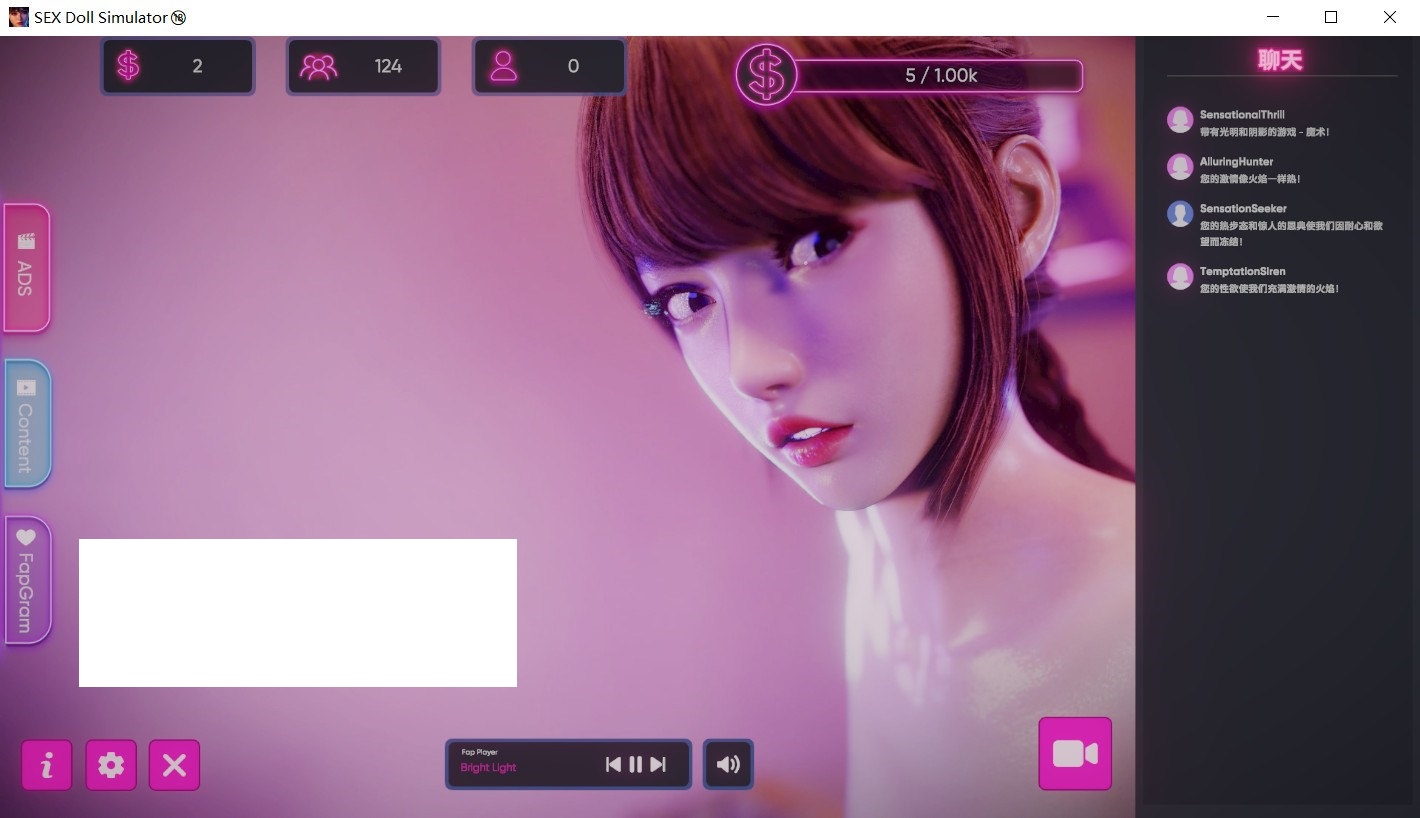
Task: Click the Bright Light track title
Action: (488, 768)
